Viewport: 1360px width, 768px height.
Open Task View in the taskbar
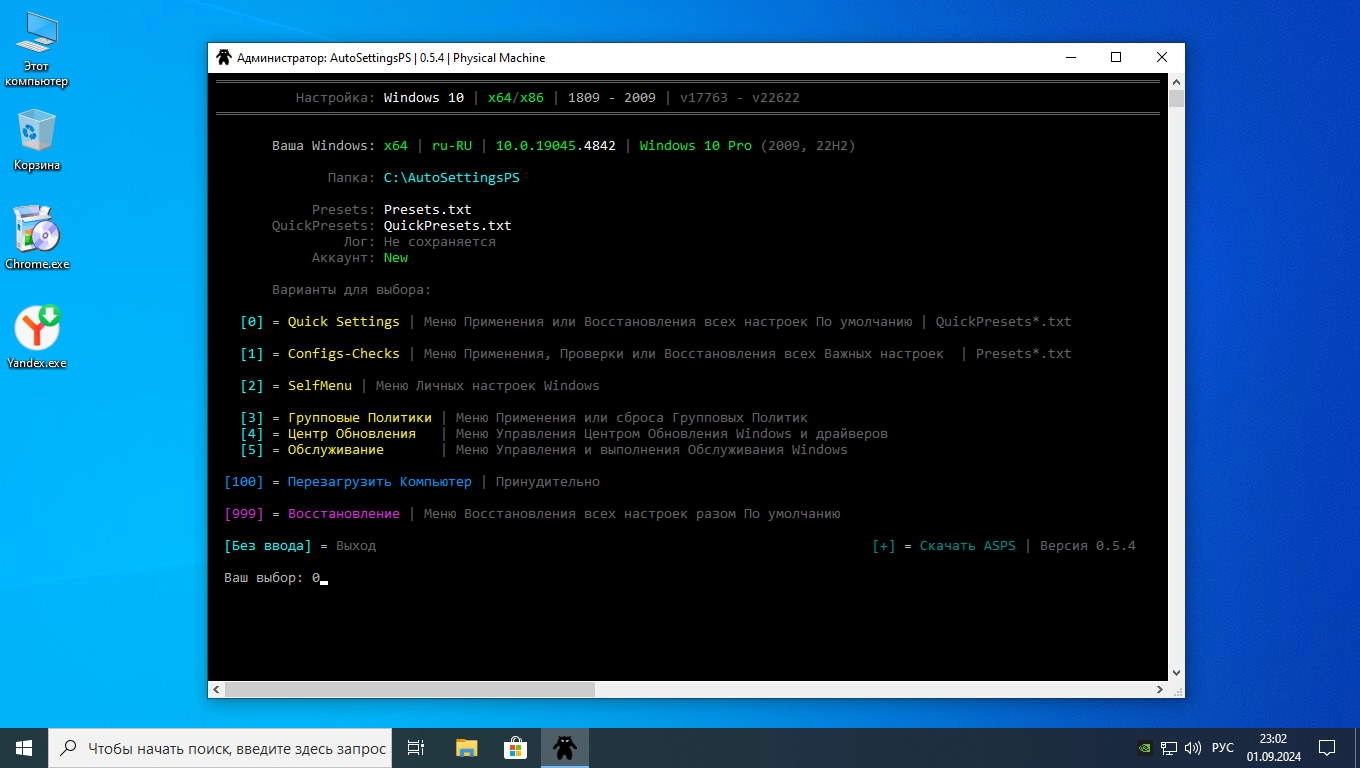point(416,748)
